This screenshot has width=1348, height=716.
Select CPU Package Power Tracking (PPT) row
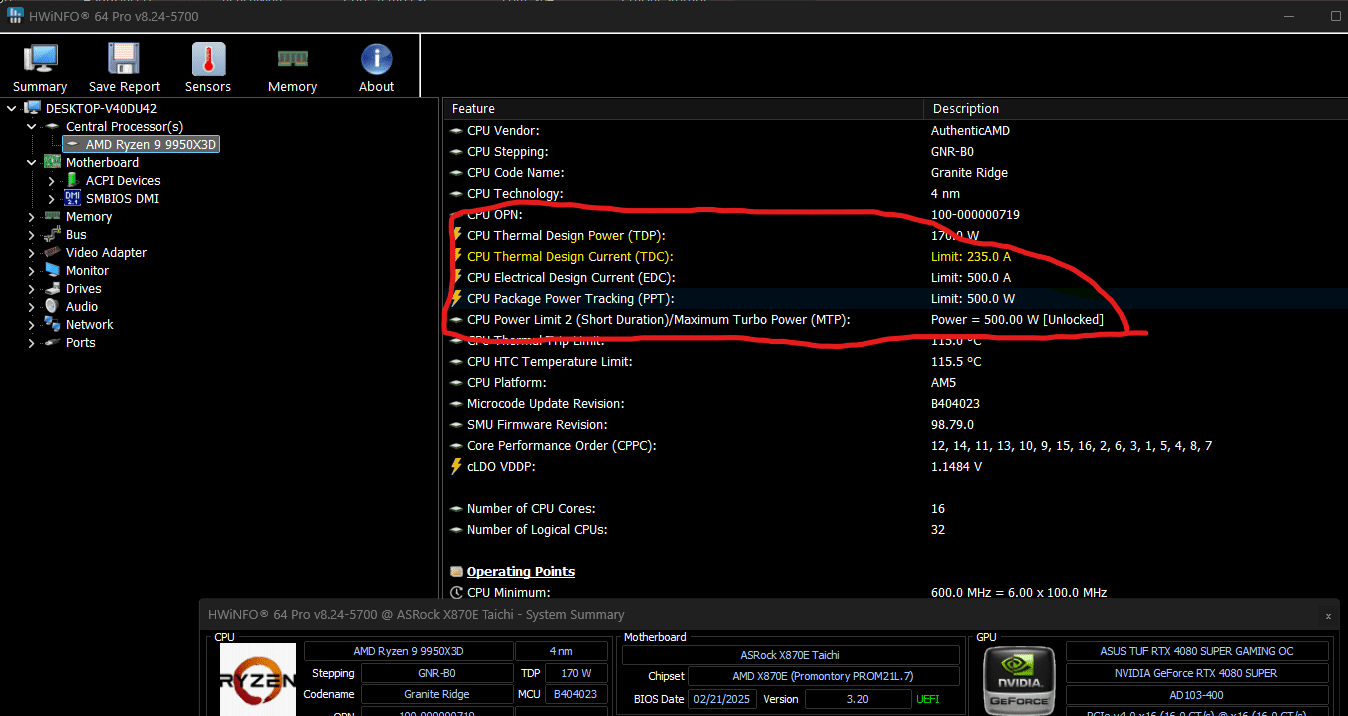[x=895, y=299]
